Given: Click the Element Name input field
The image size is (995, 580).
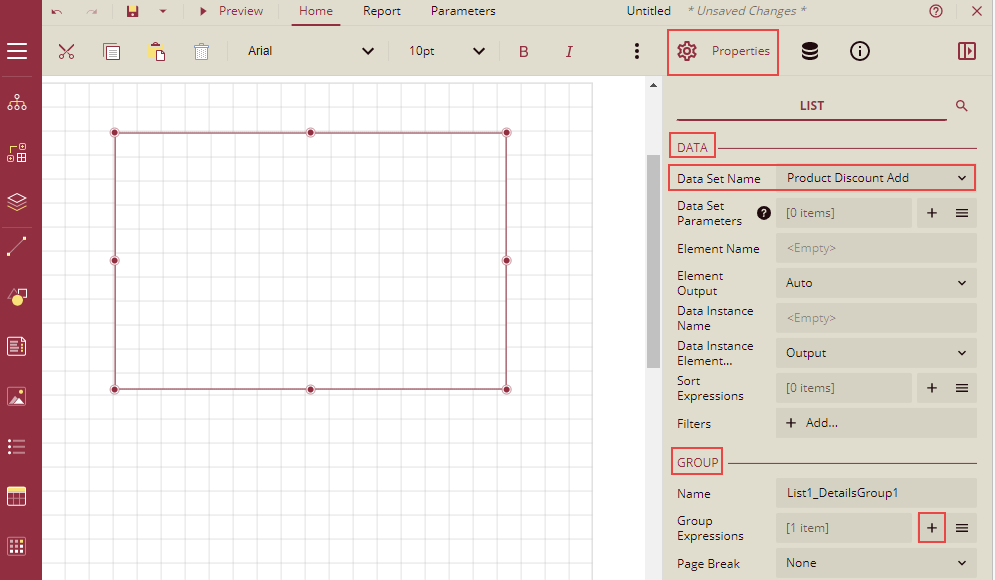Looking at the screenshot, I should [x=876, y=248].
